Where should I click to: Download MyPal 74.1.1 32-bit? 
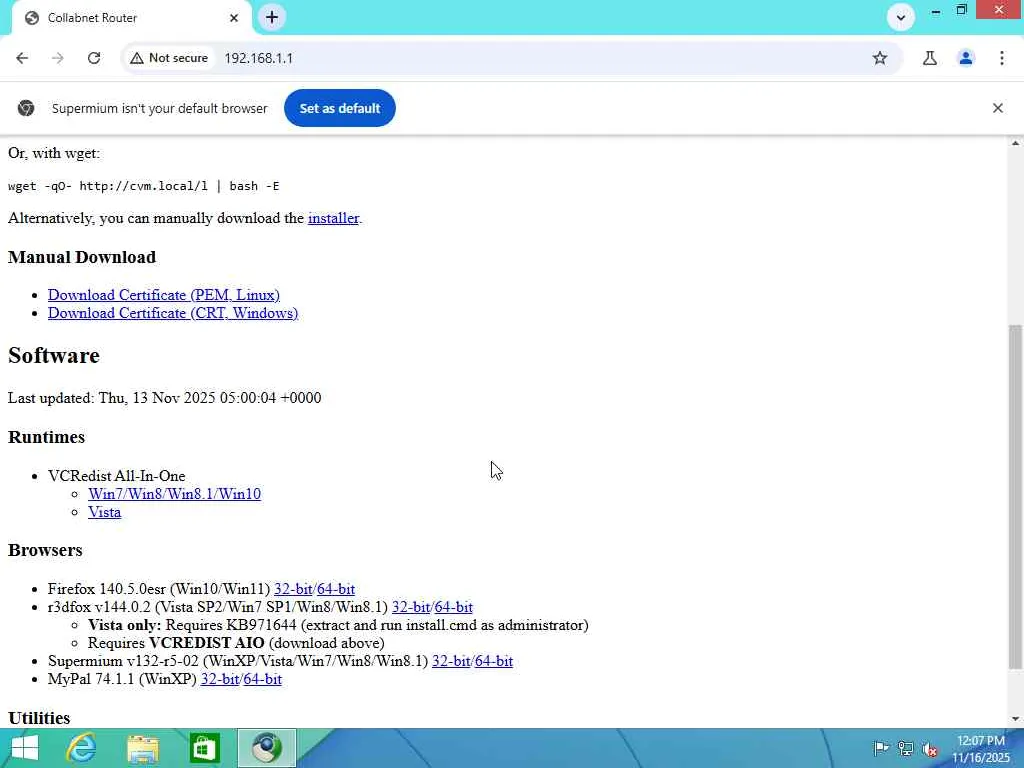tap(219, 680)
